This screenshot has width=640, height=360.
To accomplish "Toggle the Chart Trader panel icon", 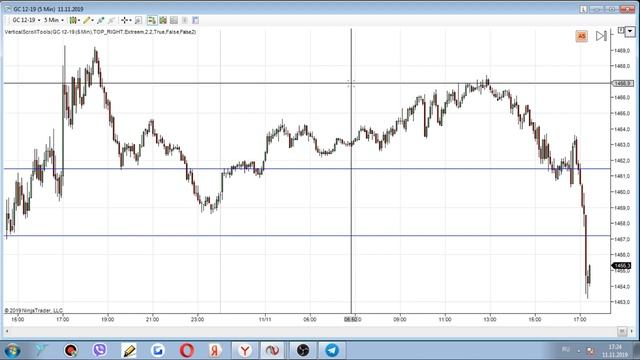I will pyautogui.click(x=152, y=20).
